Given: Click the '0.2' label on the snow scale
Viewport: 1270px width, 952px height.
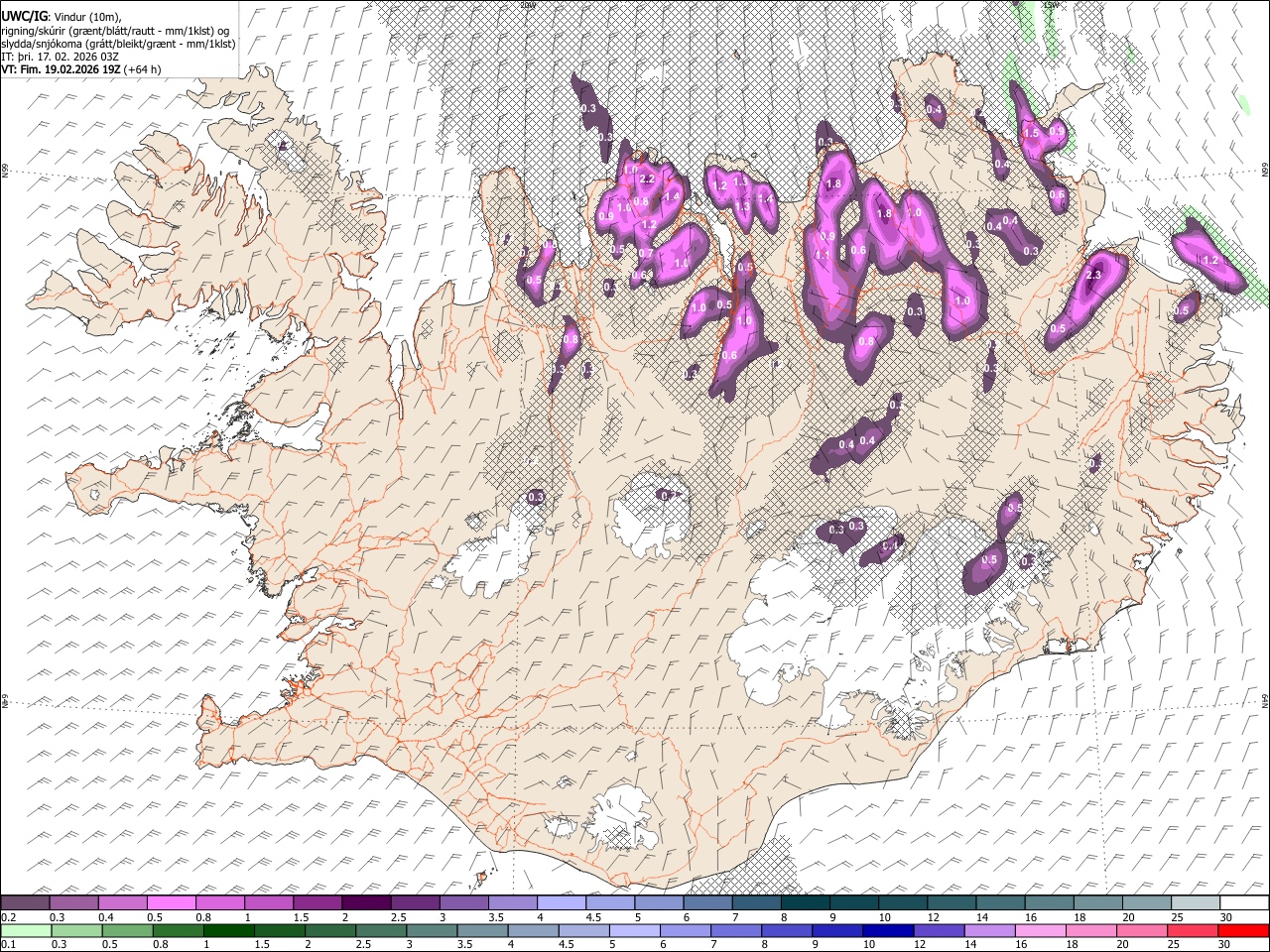Looking at the screenshot, I should [9, 917].
